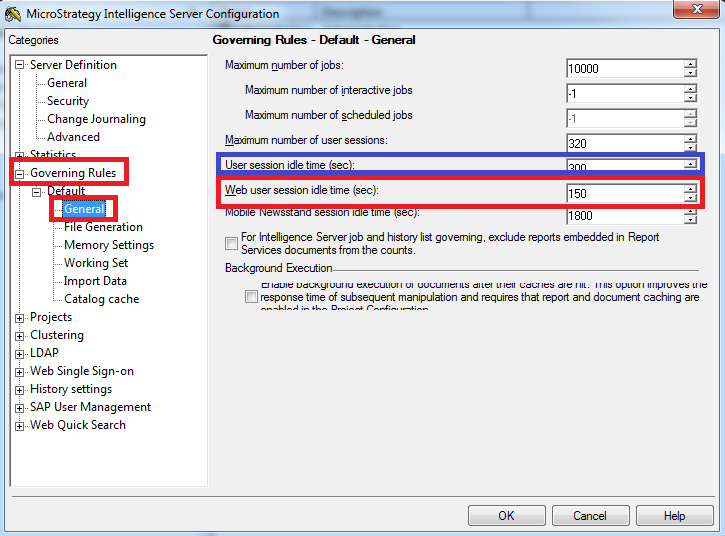Open Change Journaling settings
The width and height of the screenshot is (725, 536).
pos(96,119)
